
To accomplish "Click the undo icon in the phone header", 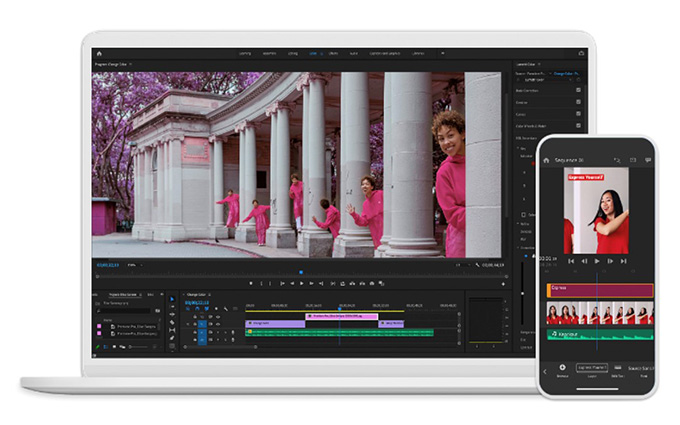I will 618,159.
